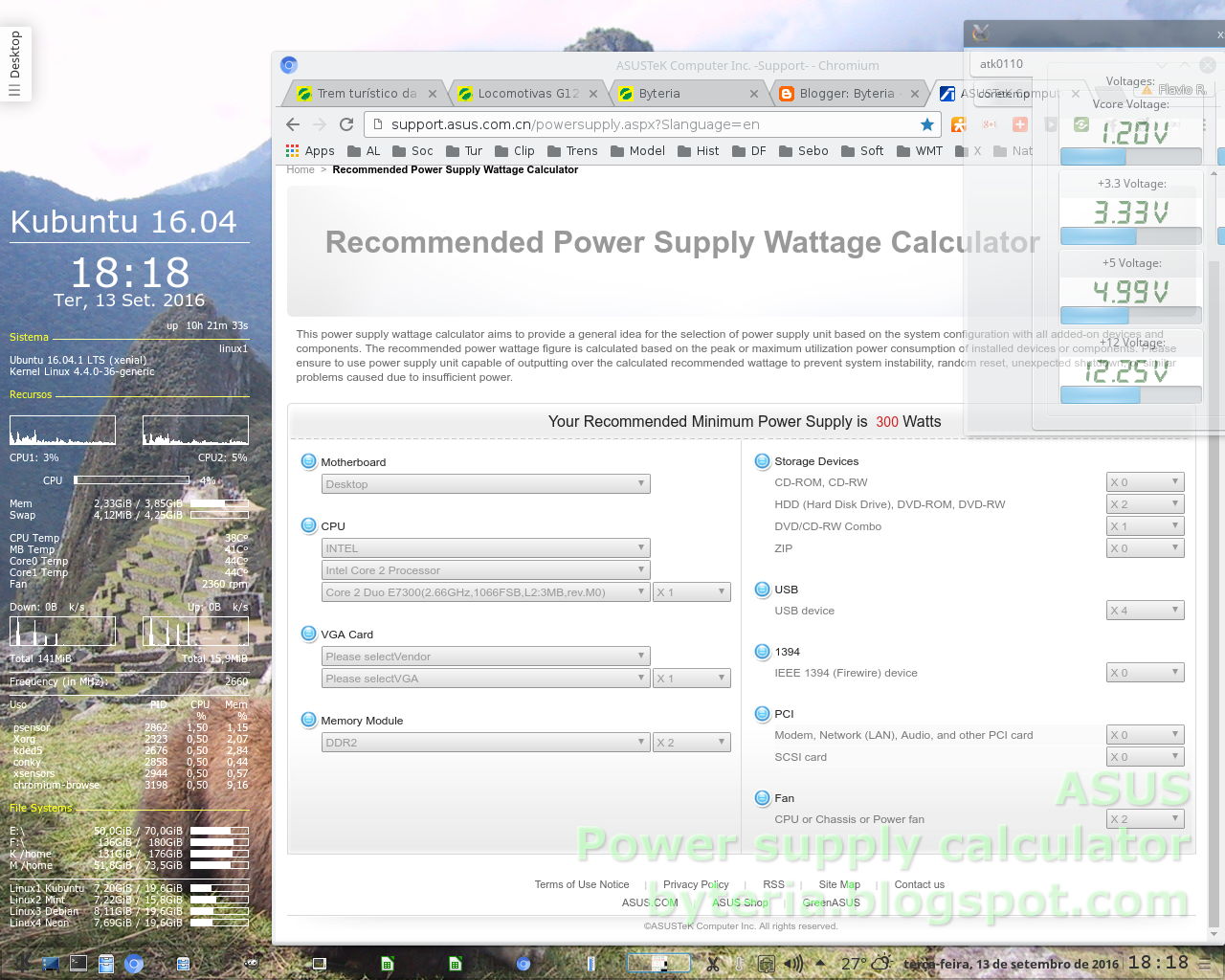Go back in Chromium browser
The width and height of the screenshot is (1225, 980).
[293, 124]
